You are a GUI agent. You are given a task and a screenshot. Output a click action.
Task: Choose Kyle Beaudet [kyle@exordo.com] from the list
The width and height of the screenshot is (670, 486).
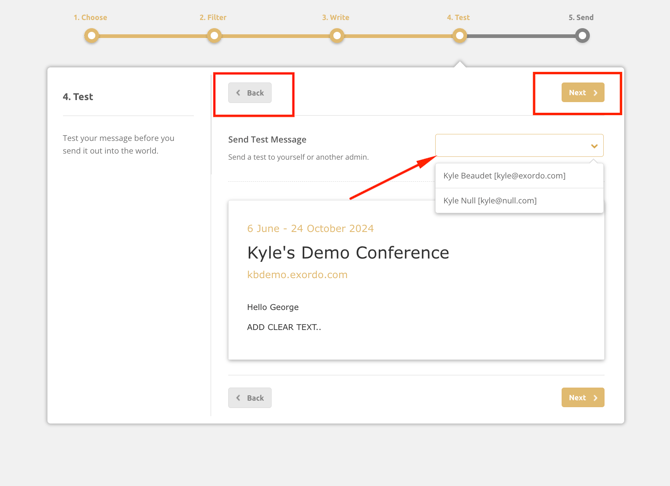coord(505,176)
